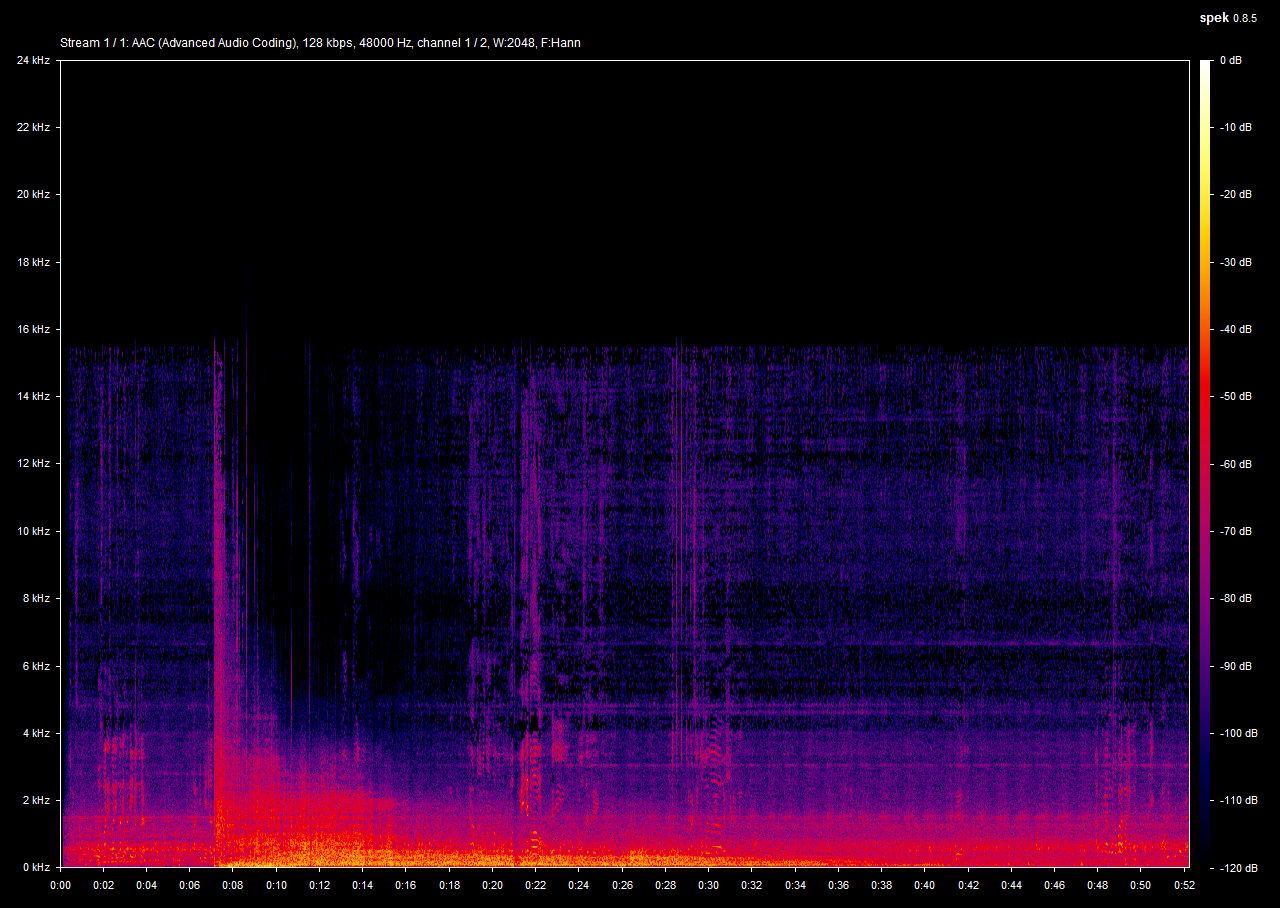
Task: Select the 0 dB scale label
Action: 1231,60
